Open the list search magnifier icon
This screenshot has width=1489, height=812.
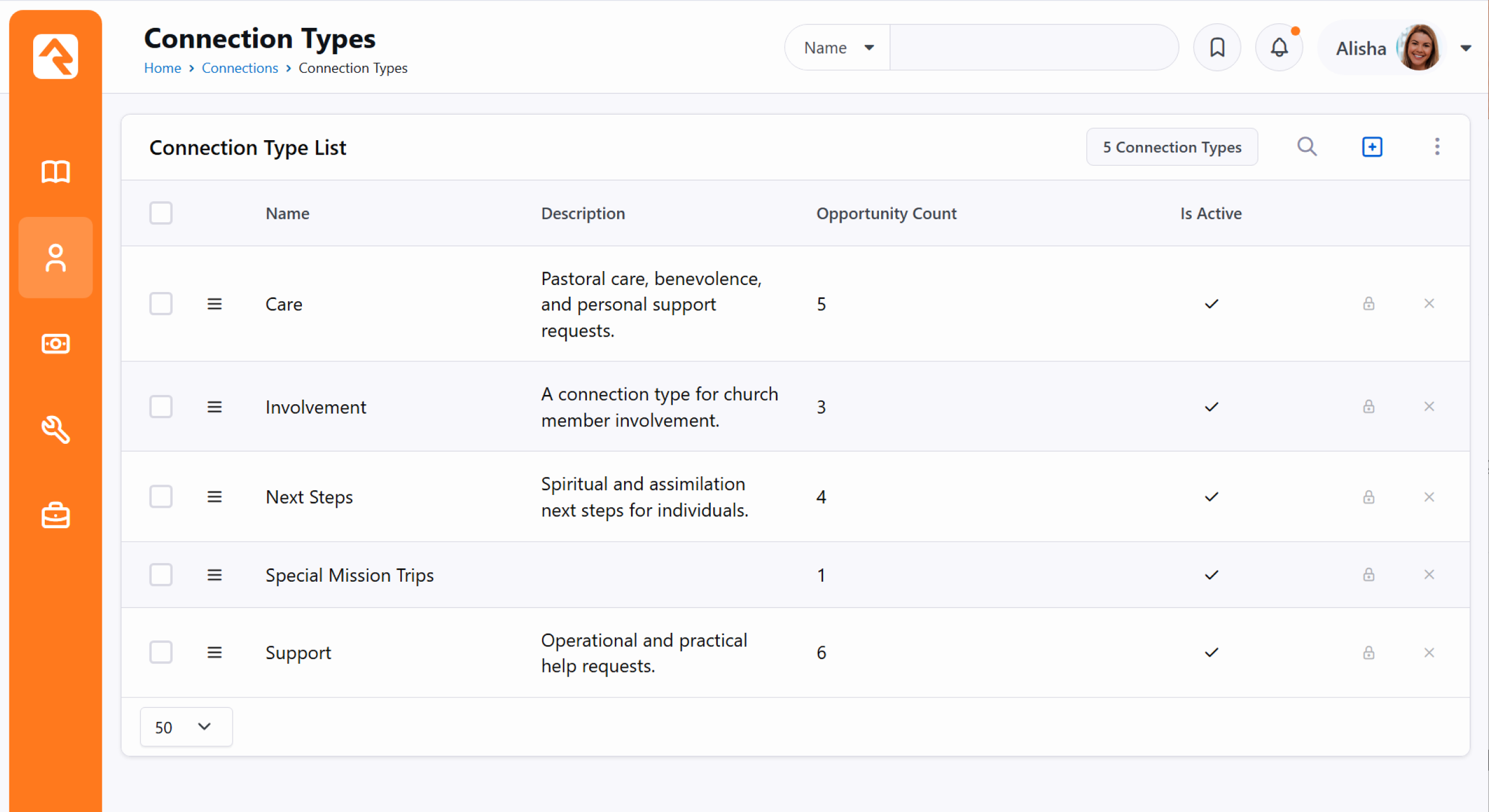[1306, 147]
